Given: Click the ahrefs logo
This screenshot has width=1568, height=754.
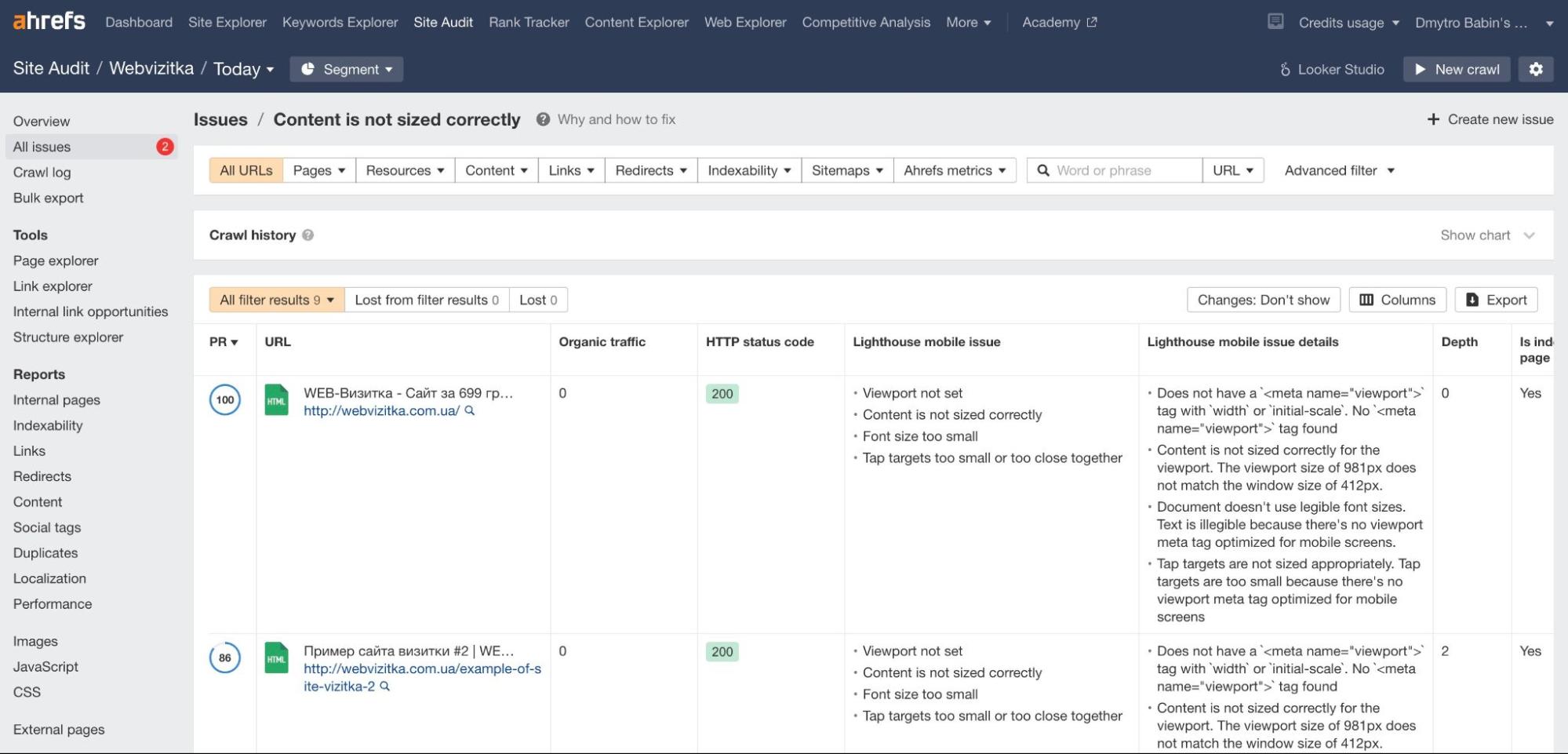Looking at the screenshot, I should click(x=49, y=21).
